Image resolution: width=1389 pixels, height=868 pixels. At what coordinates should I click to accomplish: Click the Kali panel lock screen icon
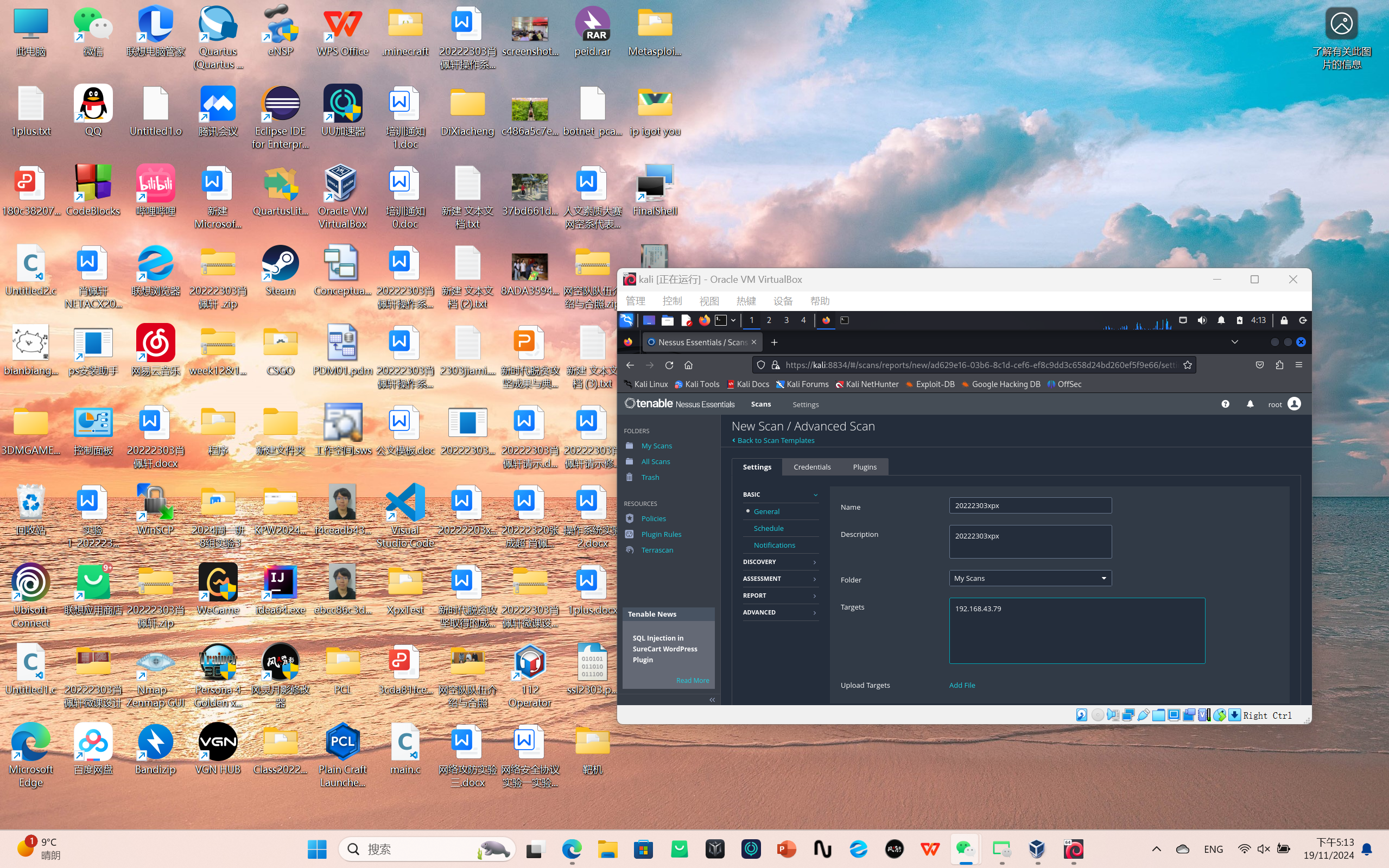click(x=1285, y=320)
